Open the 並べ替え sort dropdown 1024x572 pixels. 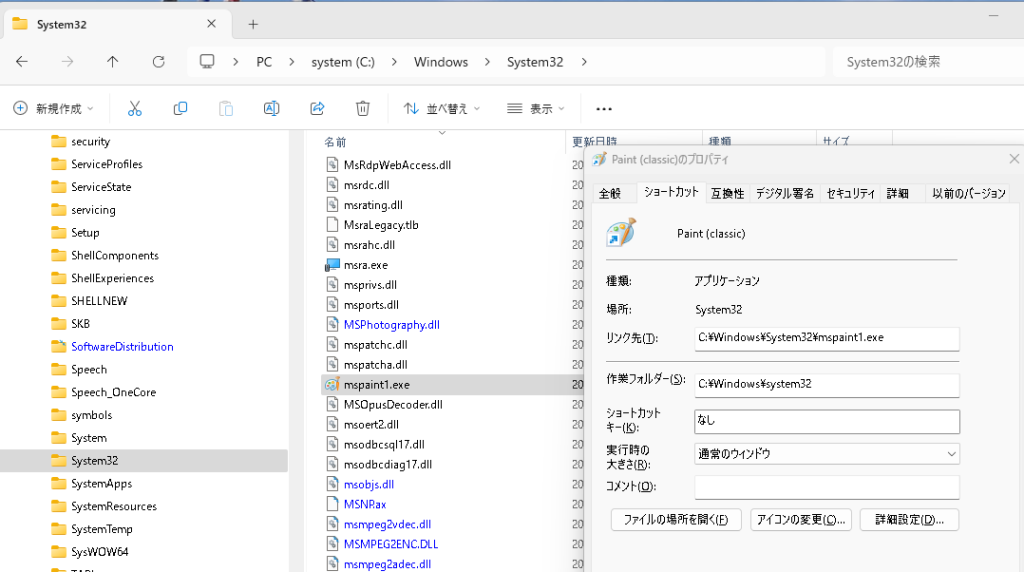point(441,108)
